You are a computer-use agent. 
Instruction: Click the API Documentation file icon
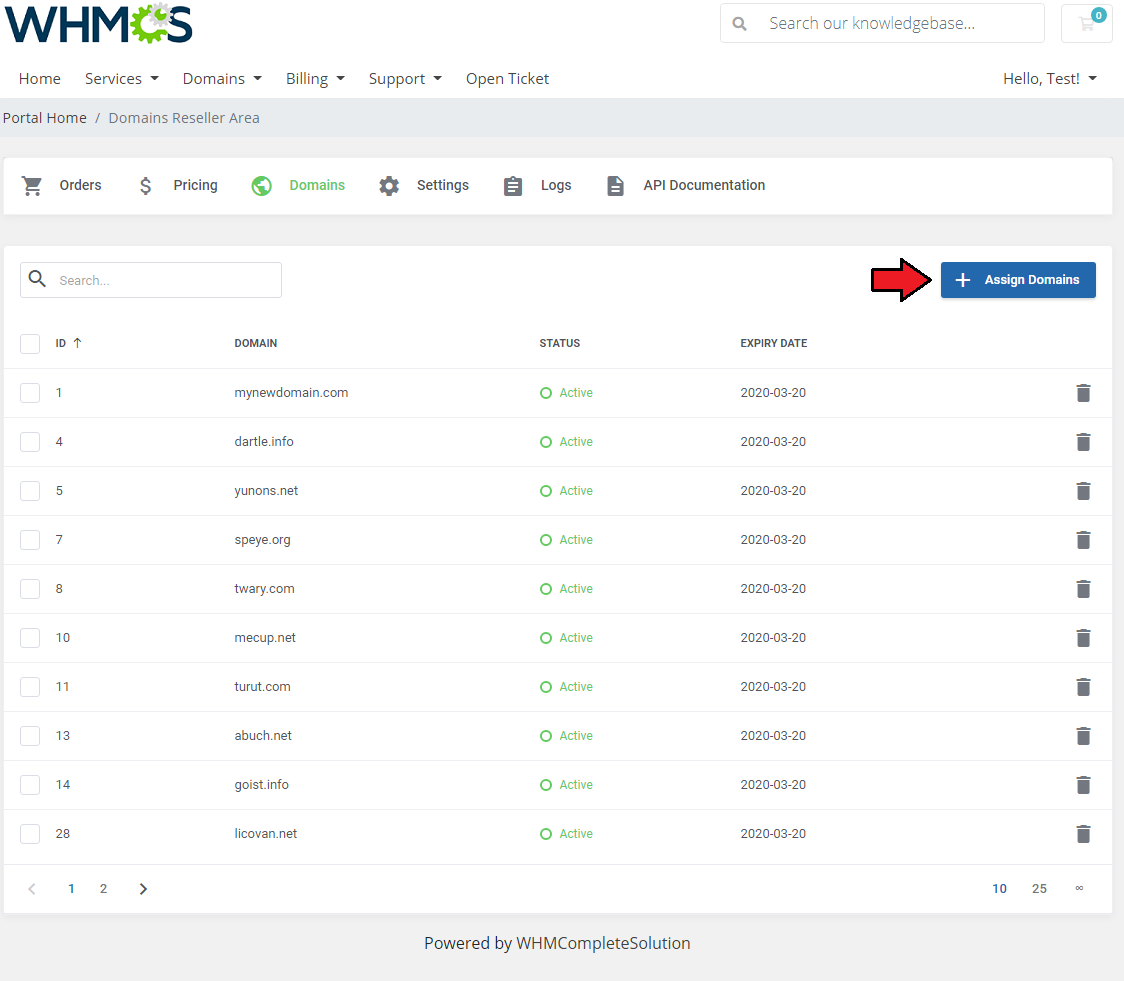pyautogui.click(x=615, y=186)
